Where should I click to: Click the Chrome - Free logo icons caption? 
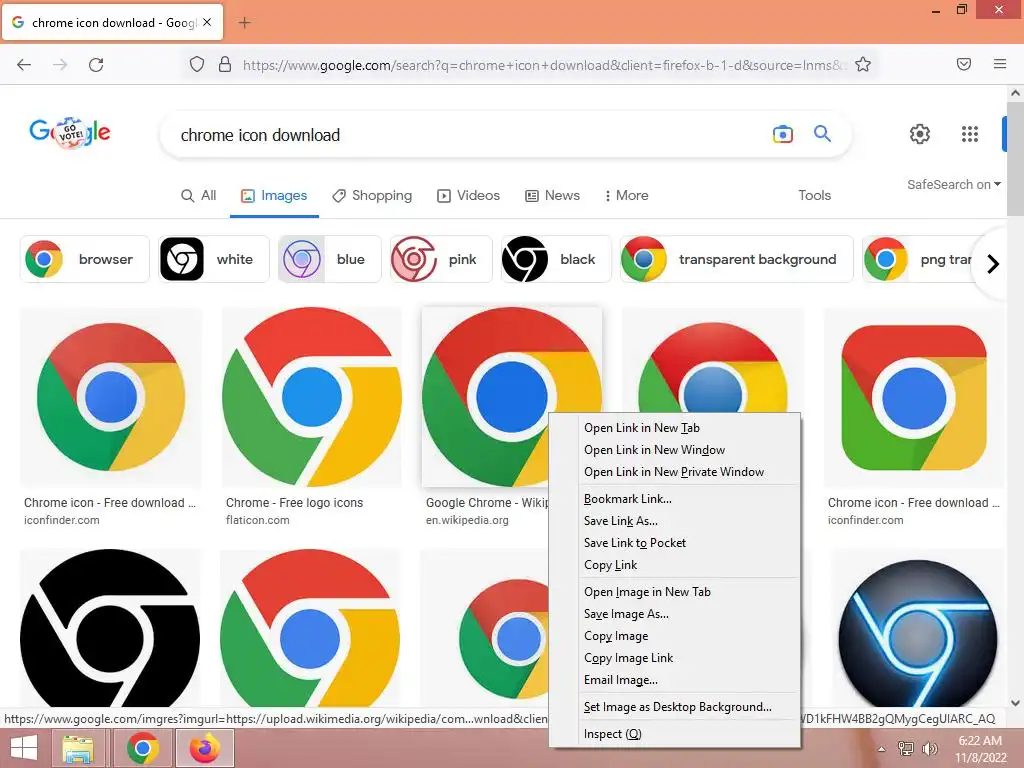pos(295,503)
